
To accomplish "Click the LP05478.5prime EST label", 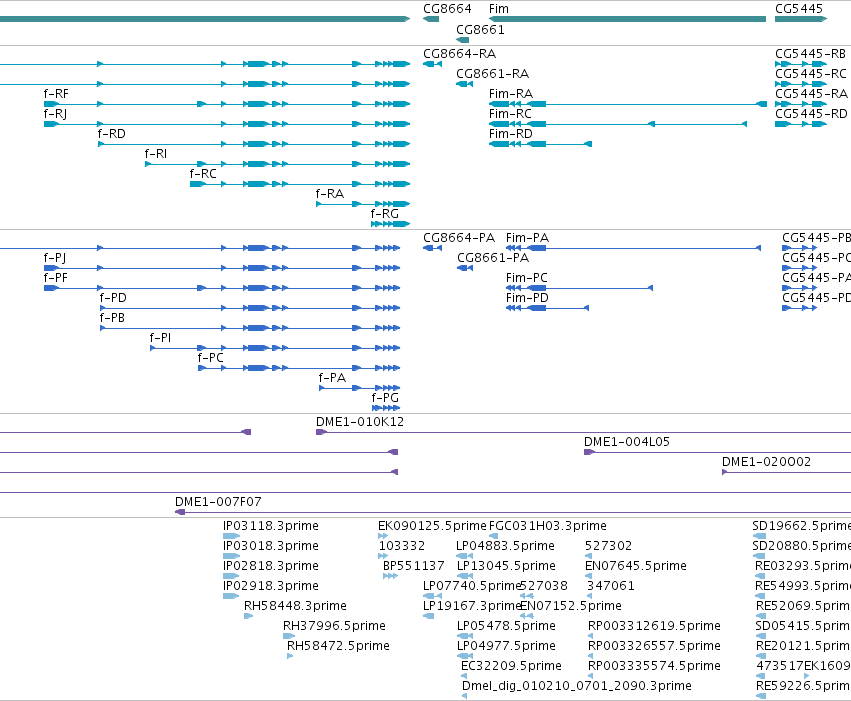I will pos(506,627).
